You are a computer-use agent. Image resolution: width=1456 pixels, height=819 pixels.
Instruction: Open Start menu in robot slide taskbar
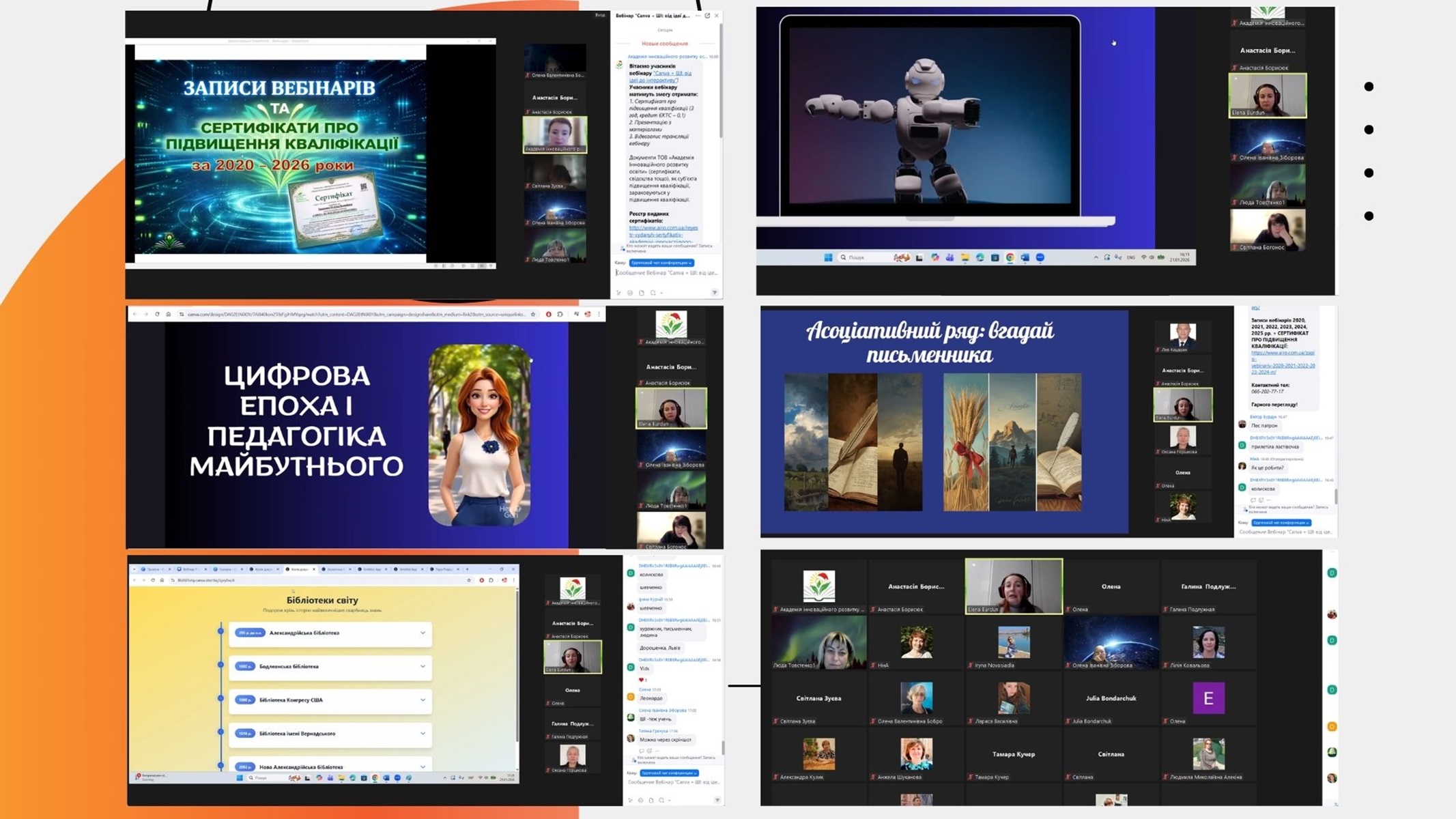coord(828,257)
